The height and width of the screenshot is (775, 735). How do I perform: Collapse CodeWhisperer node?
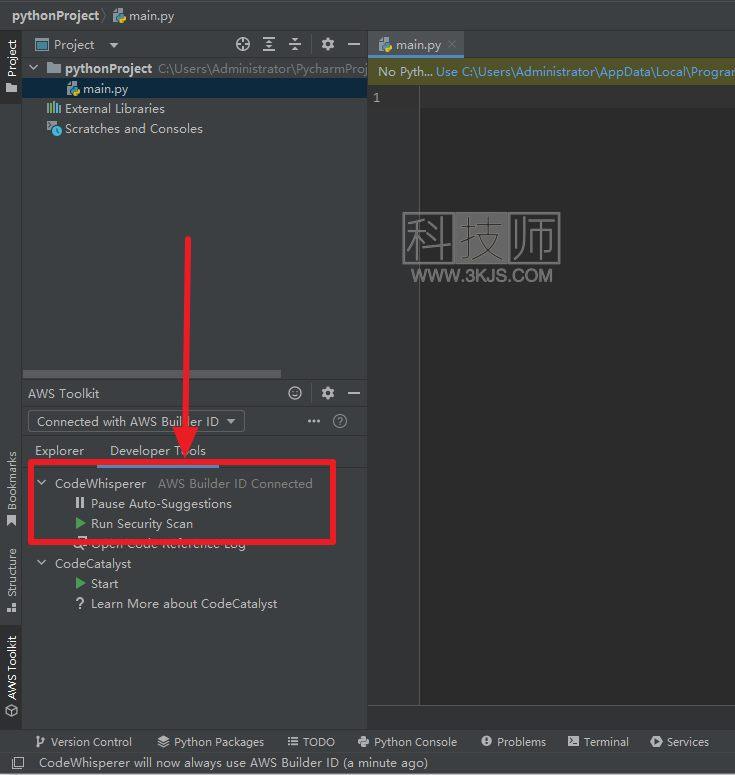(42, 482)
